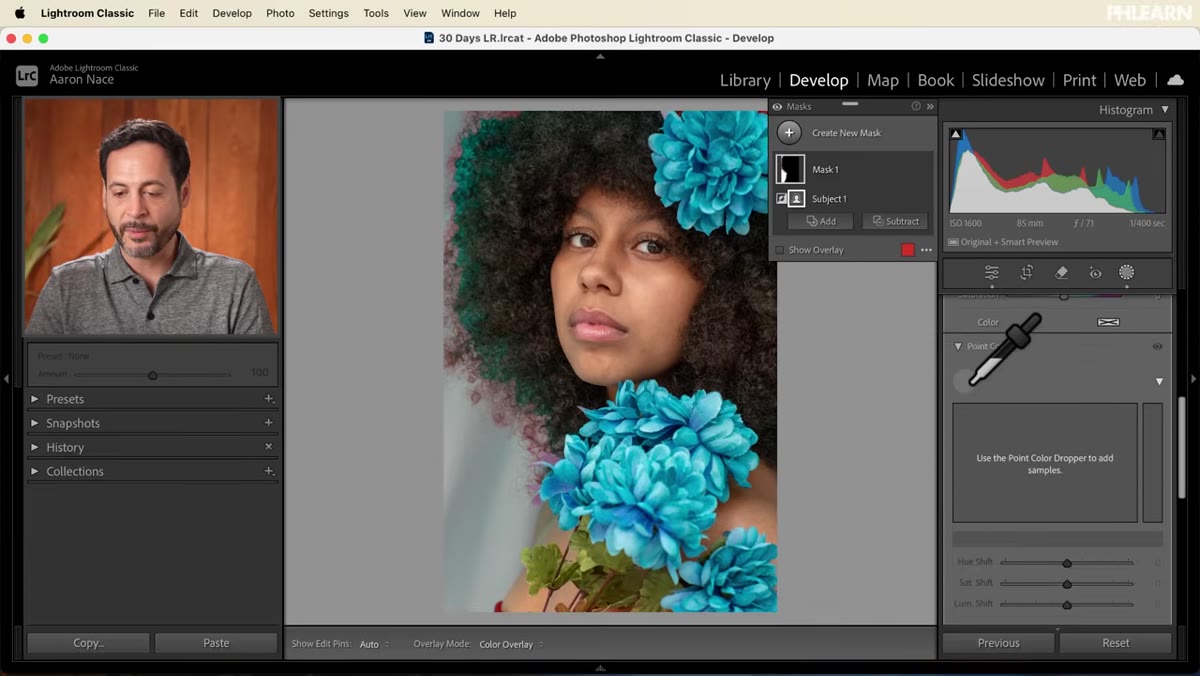Click the Sat. Shift slider handle
The width and height of the screenshot is (1200, 676).
1067,583
